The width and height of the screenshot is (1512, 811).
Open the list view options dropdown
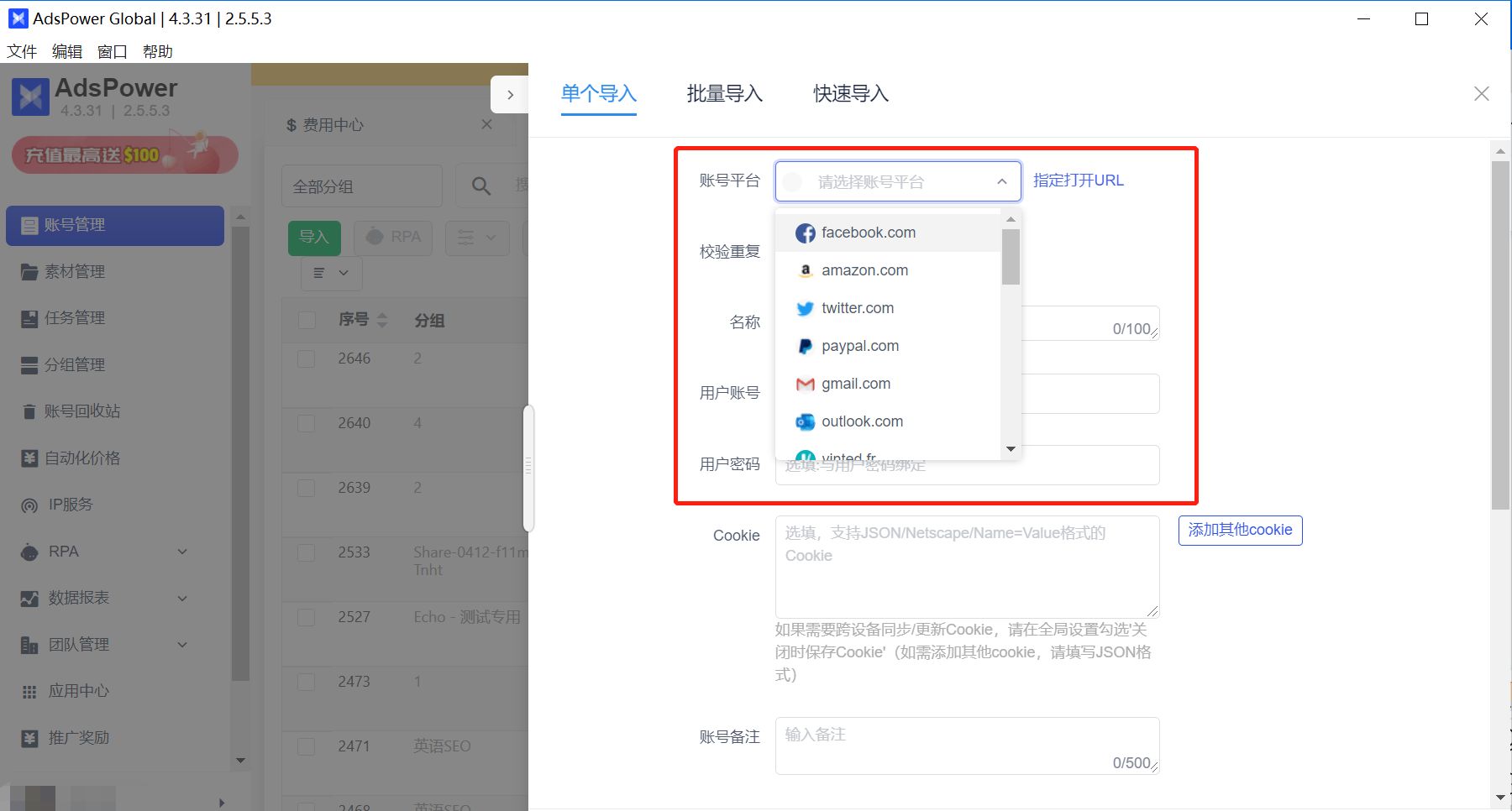pyautogui.click(x=332, y=273)
